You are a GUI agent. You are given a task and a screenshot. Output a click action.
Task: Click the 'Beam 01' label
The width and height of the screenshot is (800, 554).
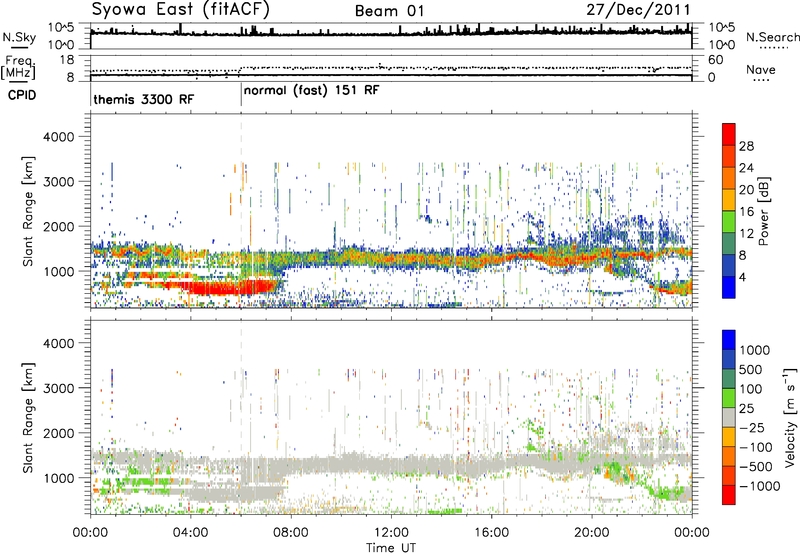tap(389, 11)
